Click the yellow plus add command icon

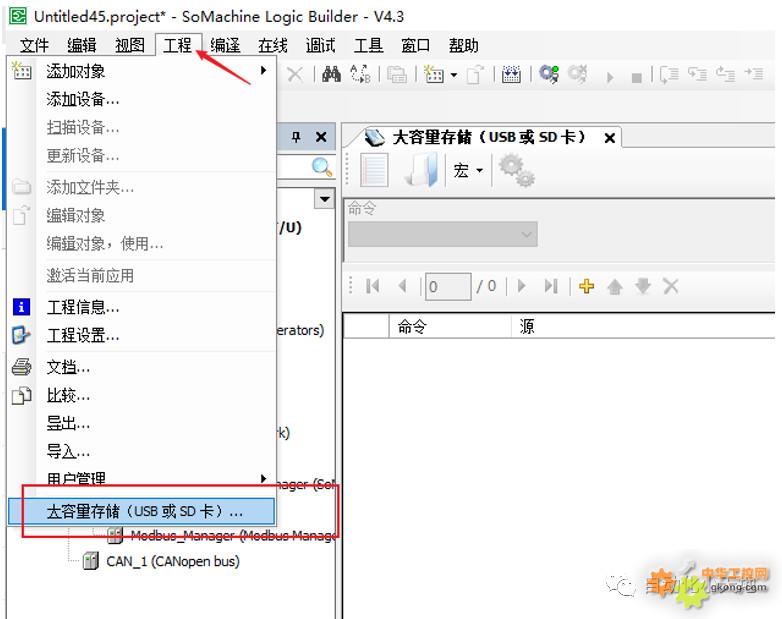[x=586, y=286]
